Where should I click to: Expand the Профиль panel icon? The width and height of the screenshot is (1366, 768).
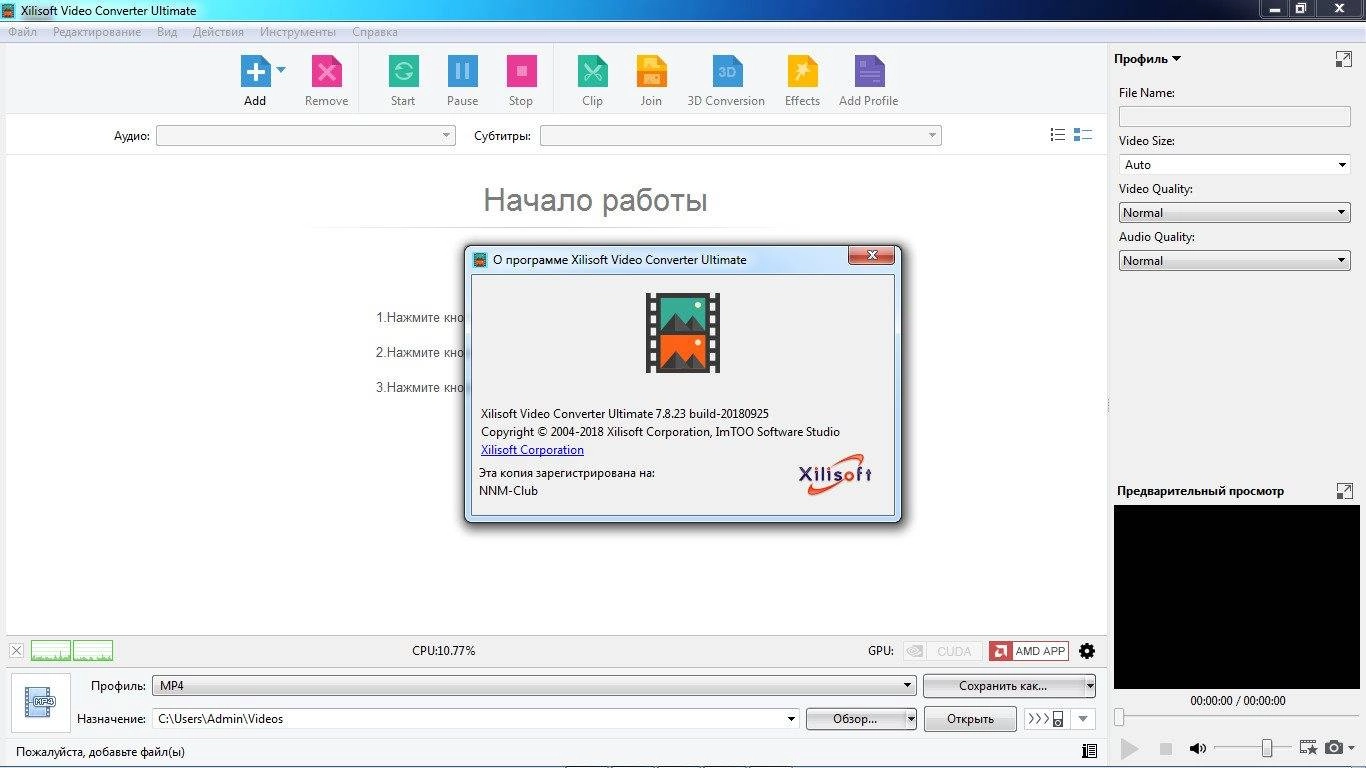(1344, 59)
